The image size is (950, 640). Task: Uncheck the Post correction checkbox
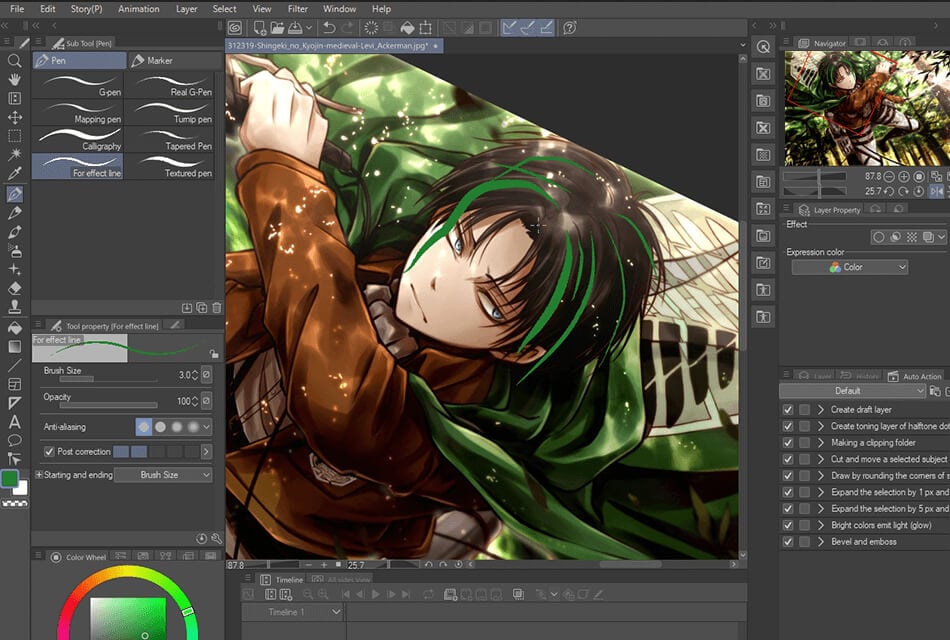[49, 452]
